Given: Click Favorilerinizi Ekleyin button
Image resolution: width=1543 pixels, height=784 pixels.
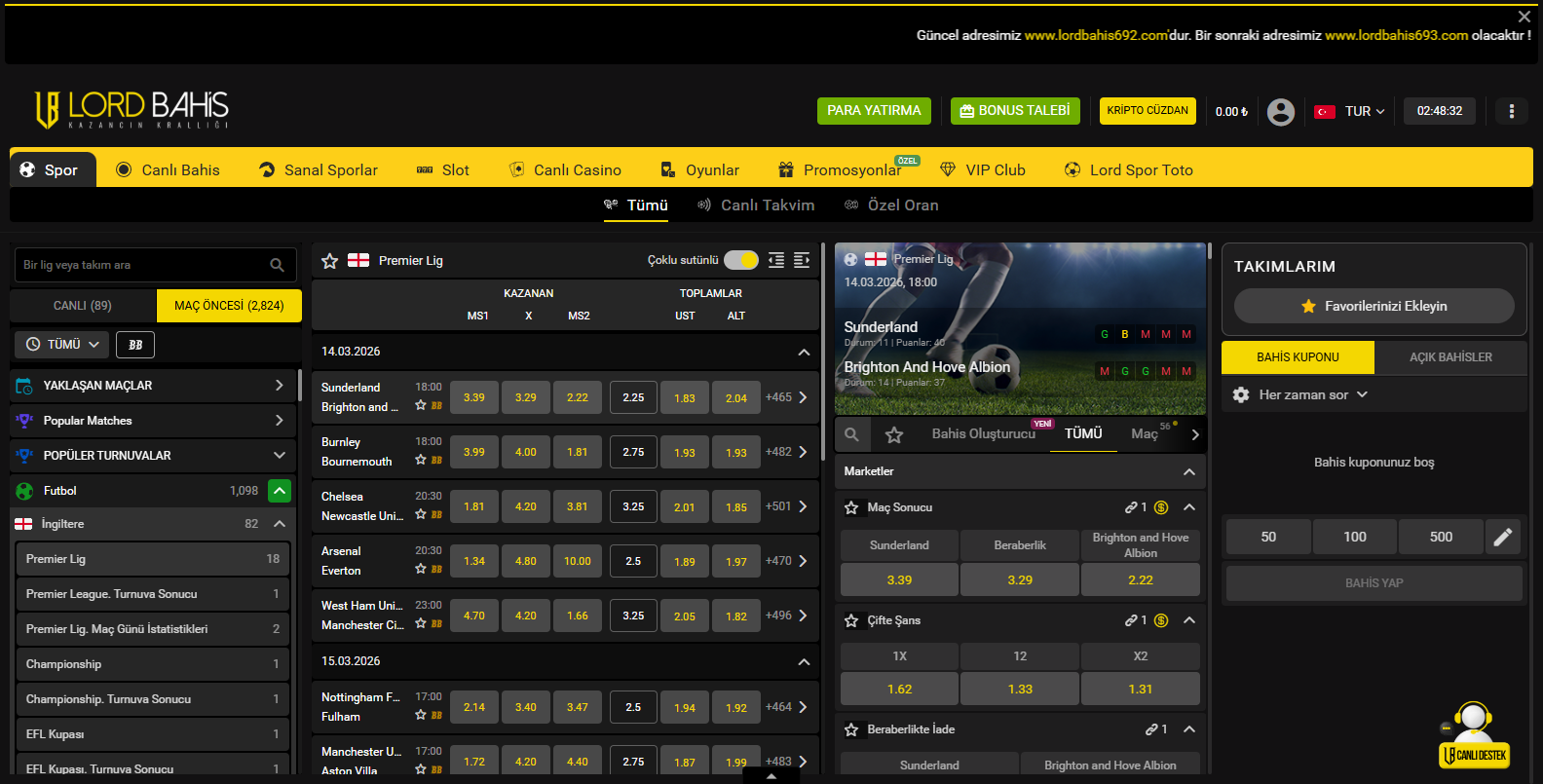Looking at the screenshot, I should [x=1374, y=306].
